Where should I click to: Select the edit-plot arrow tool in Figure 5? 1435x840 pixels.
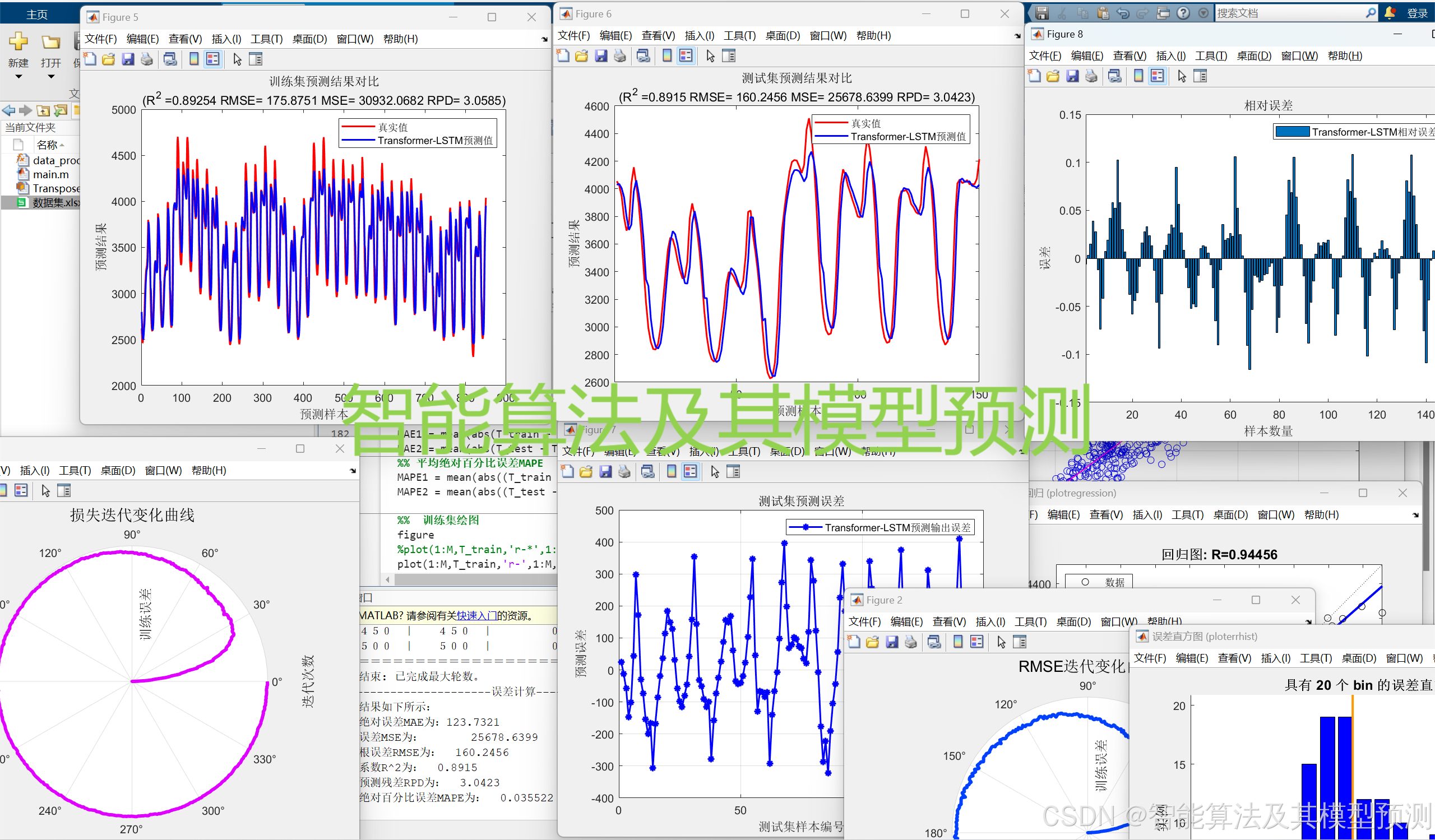pos(237,59)
